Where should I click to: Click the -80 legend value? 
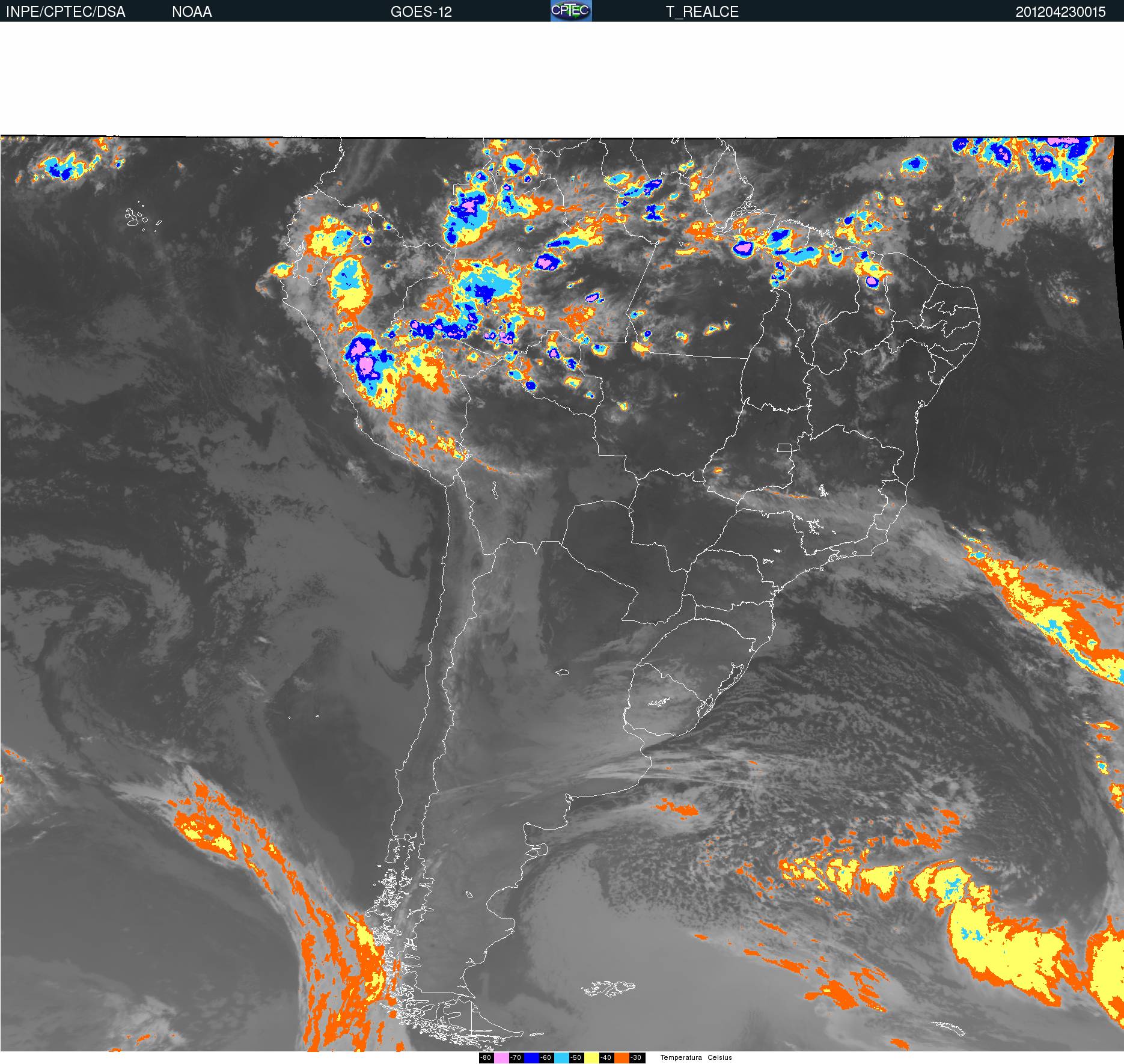486,1057
